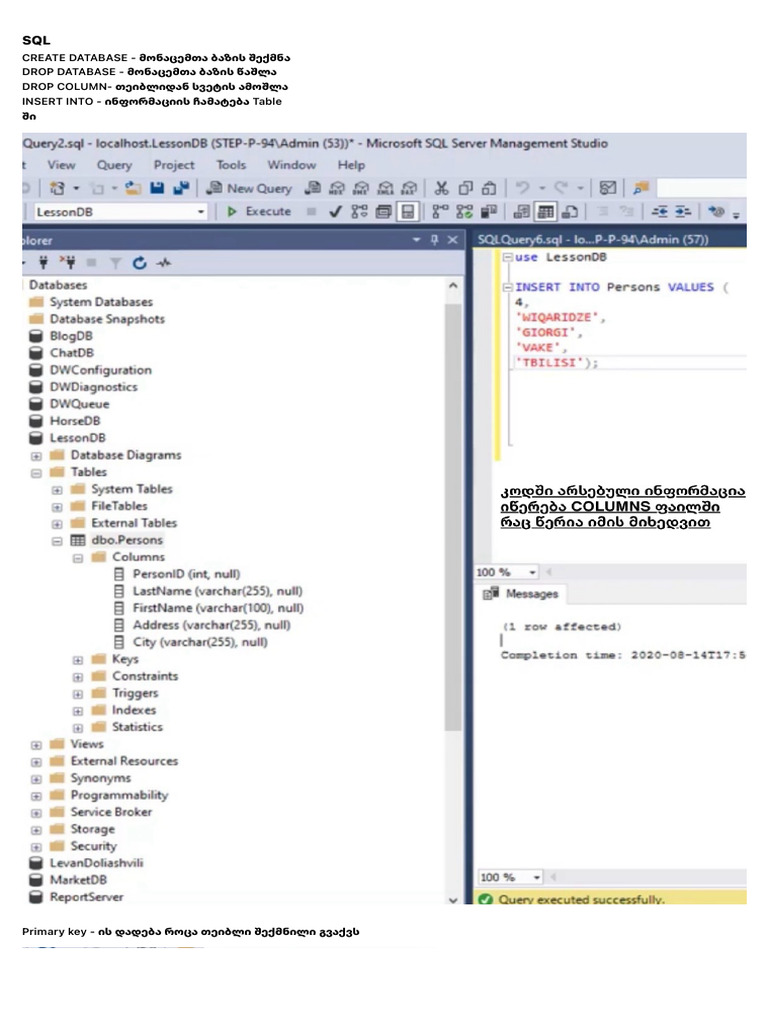This screenshot has height=1024, width=768.
Task: Toggle Include Client Statistics icon
Action: tap(488, 212)
